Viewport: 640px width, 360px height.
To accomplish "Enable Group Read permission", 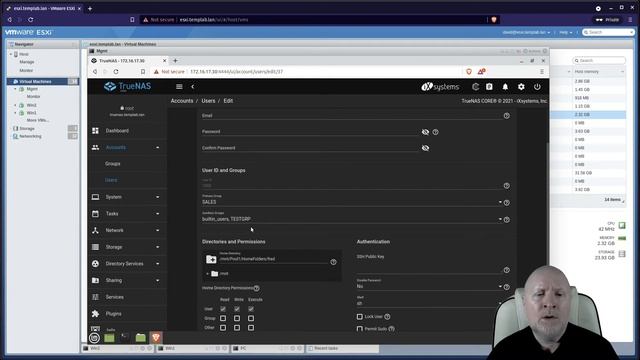I will [x=223, y=318].
